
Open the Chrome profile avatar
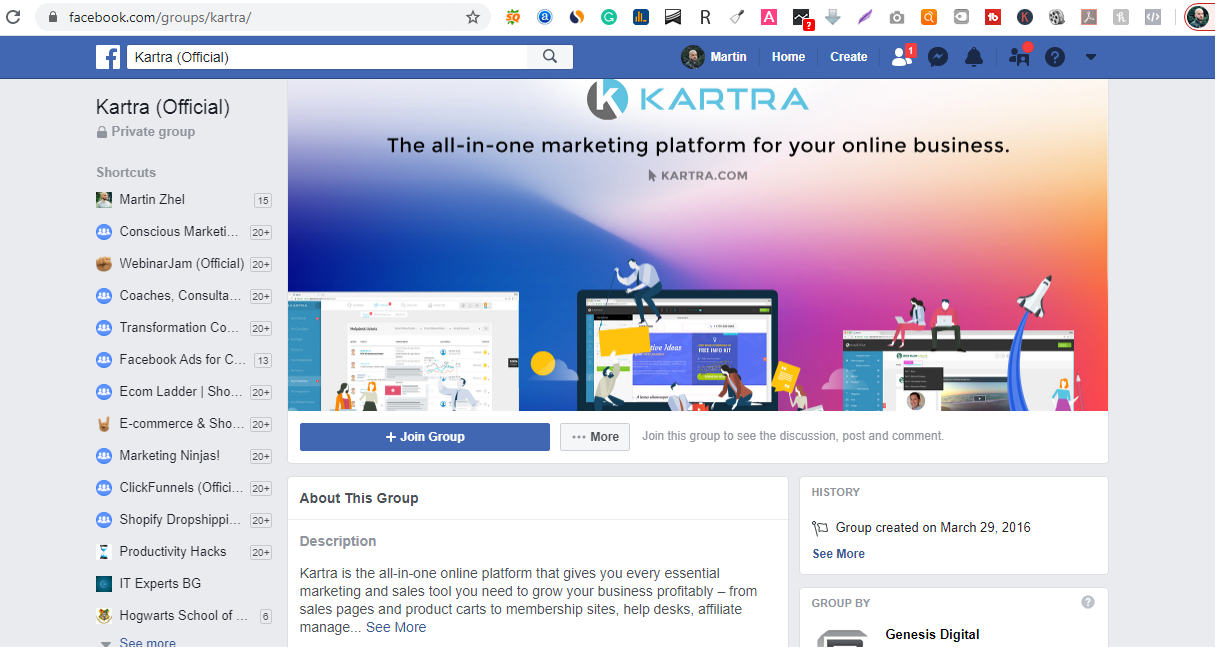tap(1198, 17)
